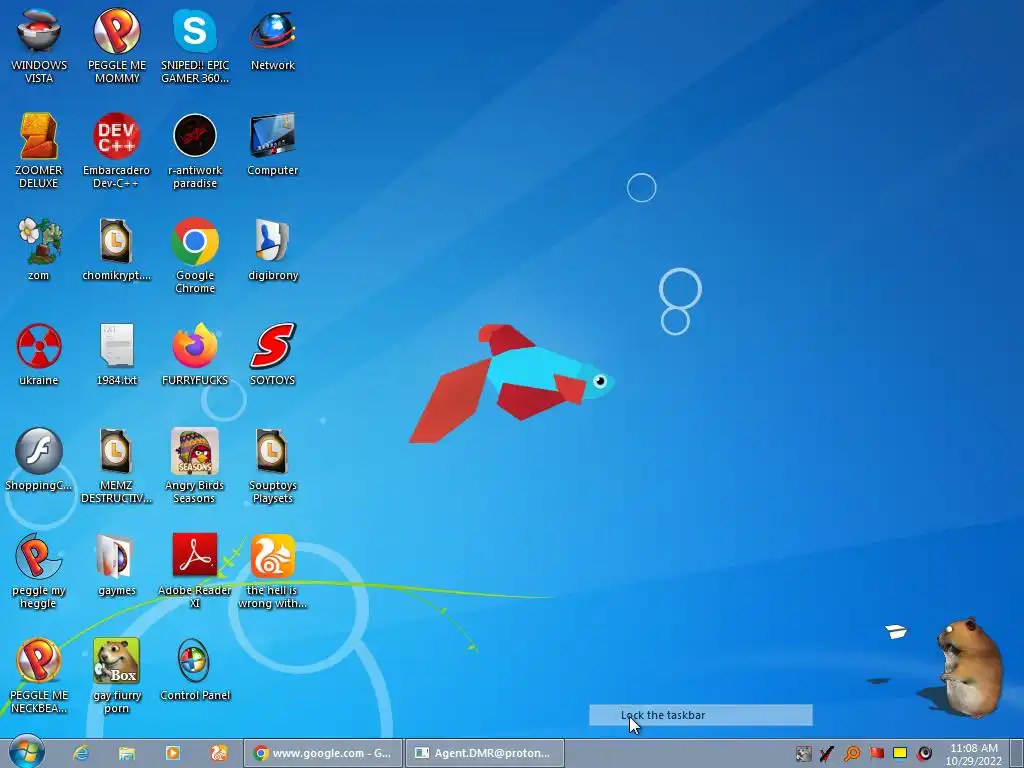Launch UC Browser from taskbar pin
The height and width of the screenshot is (768, 1024).
218,753
